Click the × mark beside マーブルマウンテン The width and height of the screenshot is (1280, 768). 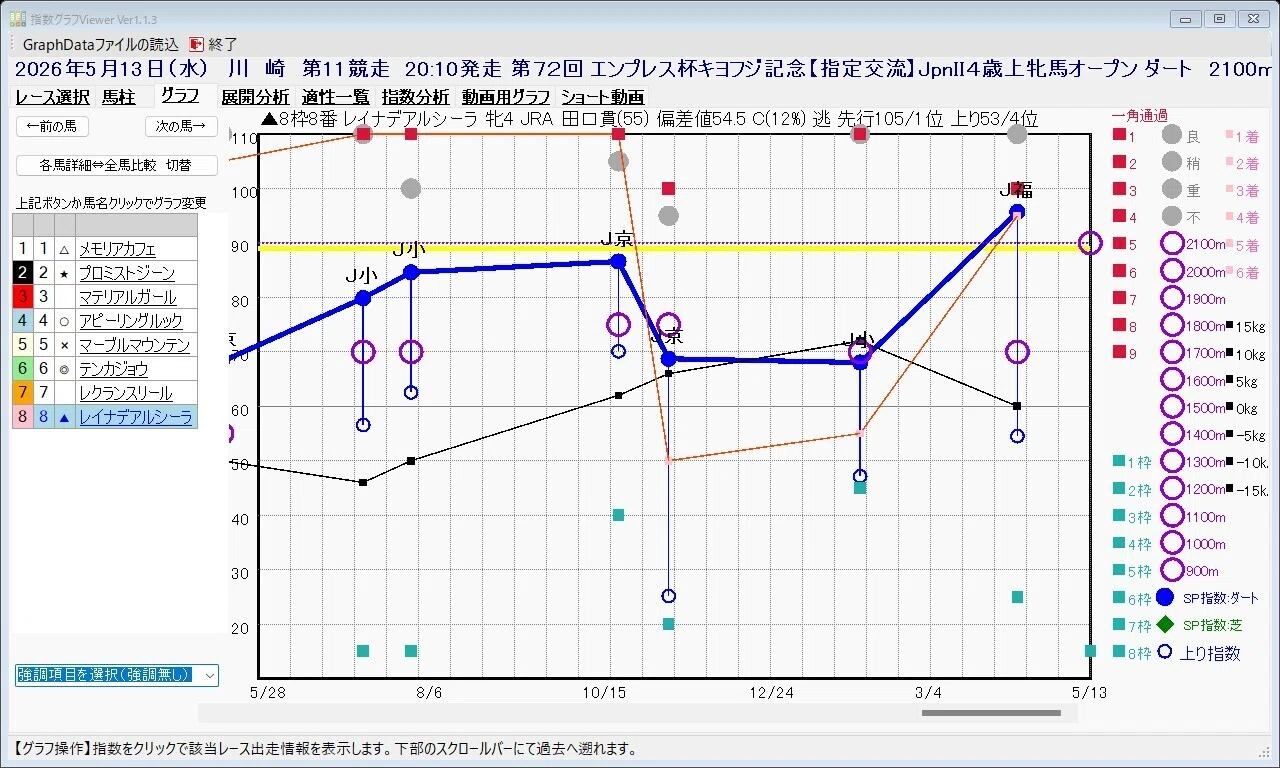pos(64,345)
